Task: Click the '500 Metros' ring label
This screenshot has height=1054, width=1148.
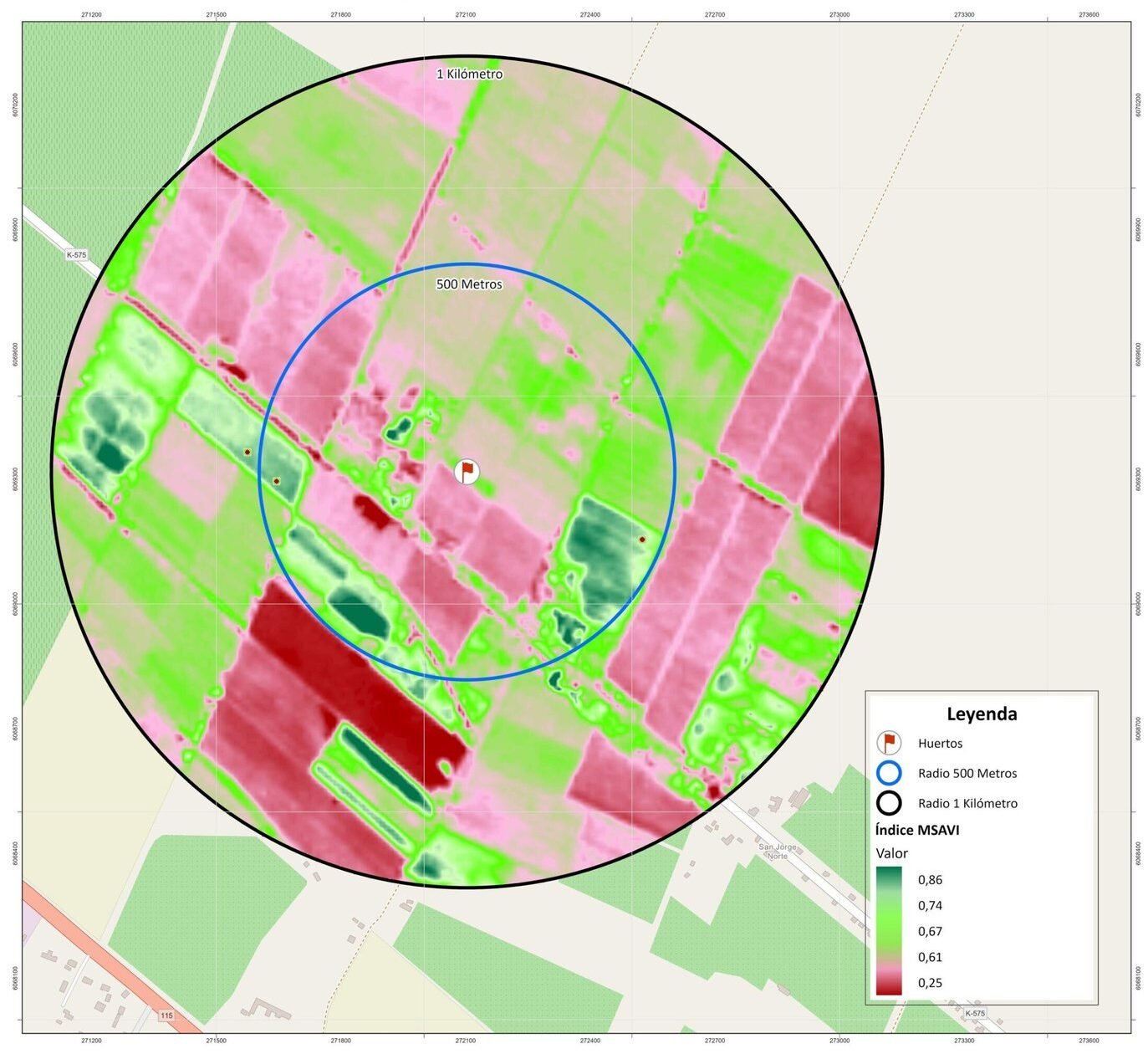Action: pos(469,284)
